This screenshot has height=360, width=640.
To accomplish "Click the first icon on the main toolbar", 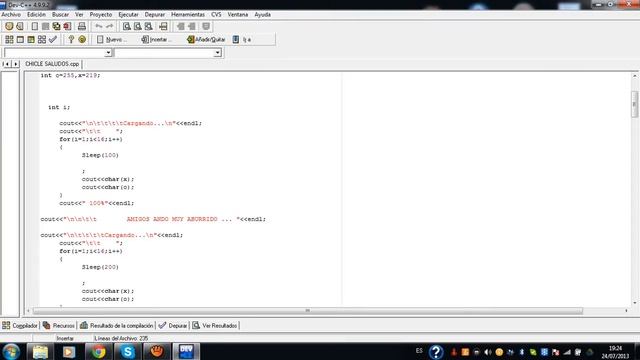I will pos(9,26).
